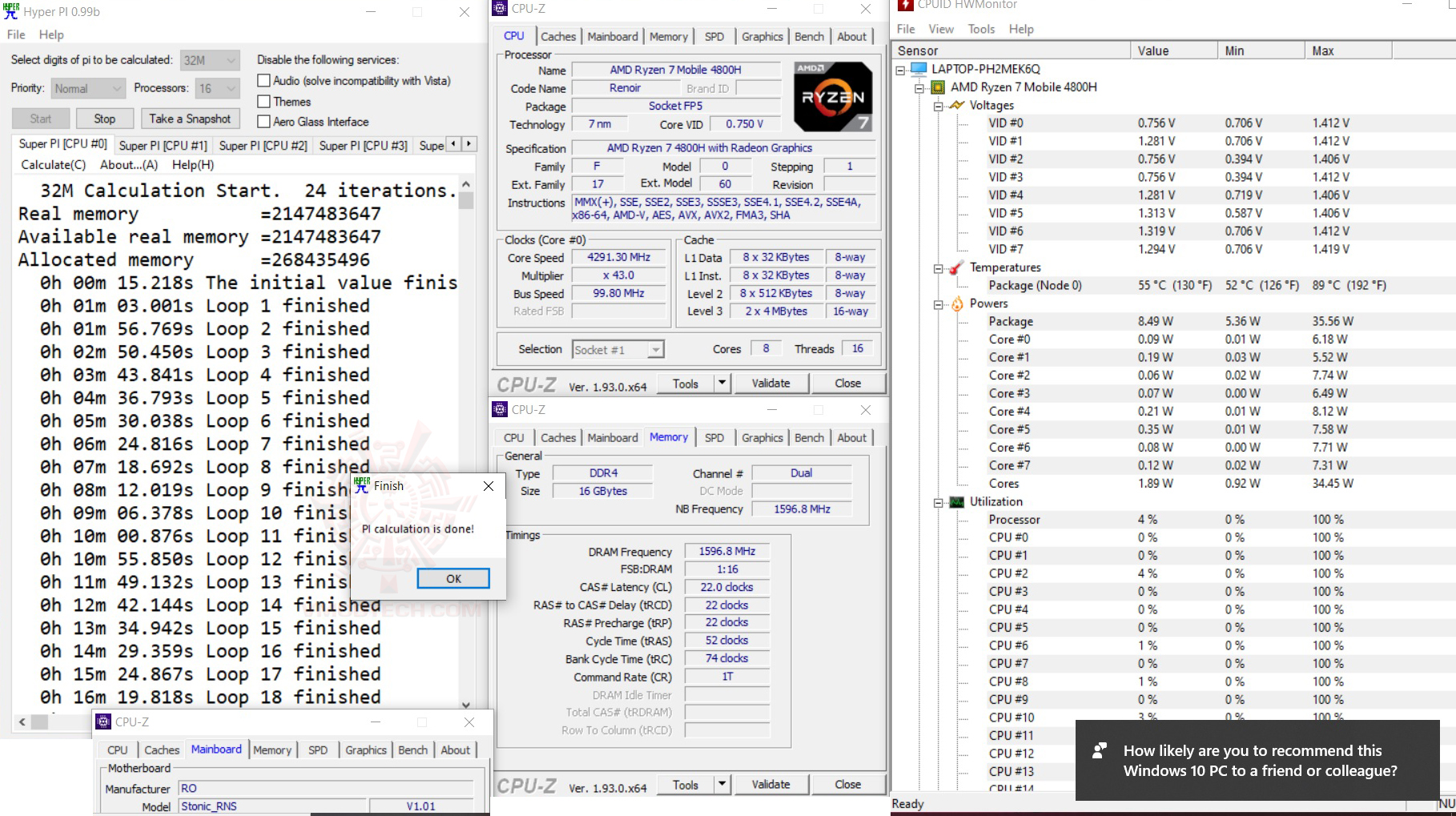Viewport: 1456px width, 816px height.
Task: Collapse the Voltages tree node
Action: click(938, 106)
